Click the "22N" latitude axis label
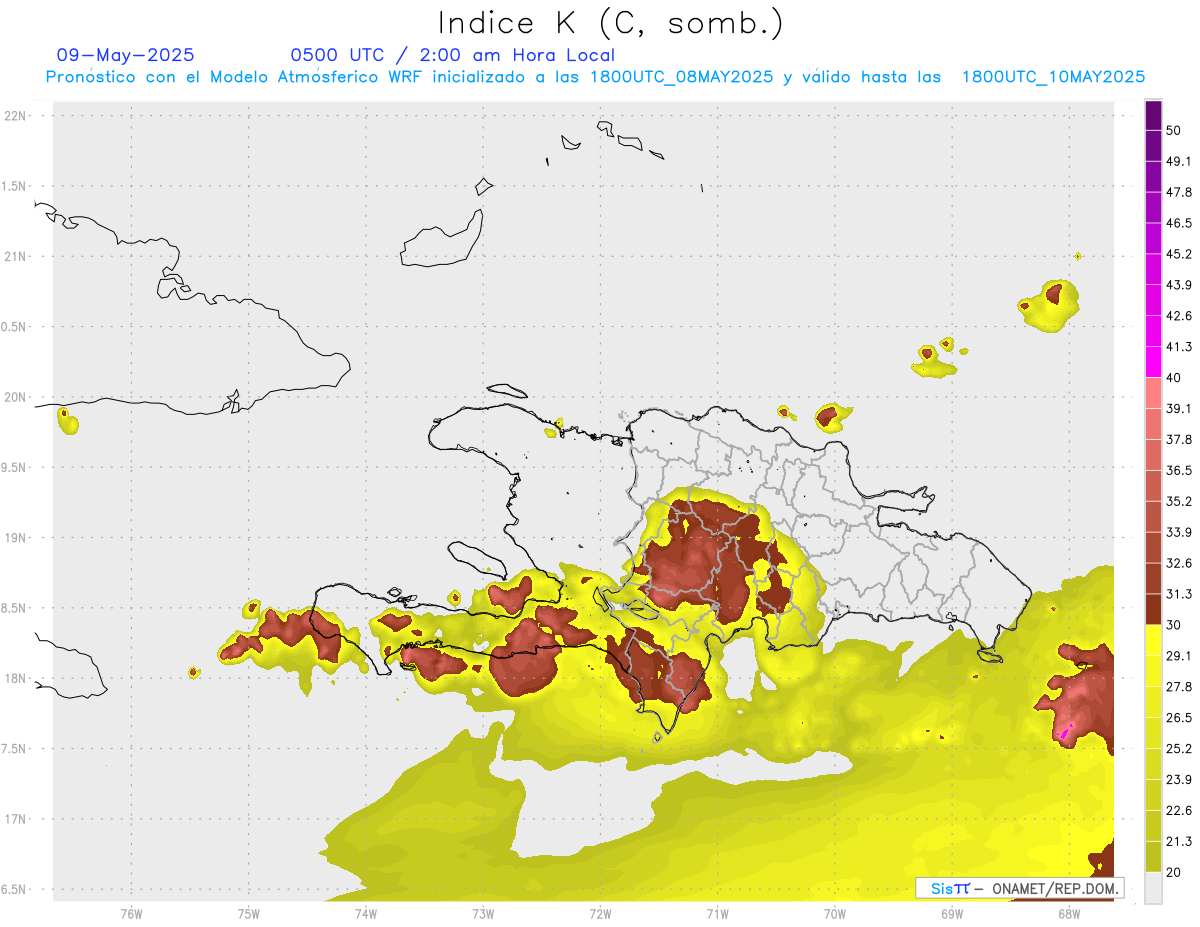 pyautogui.click(x=17, y=116)
